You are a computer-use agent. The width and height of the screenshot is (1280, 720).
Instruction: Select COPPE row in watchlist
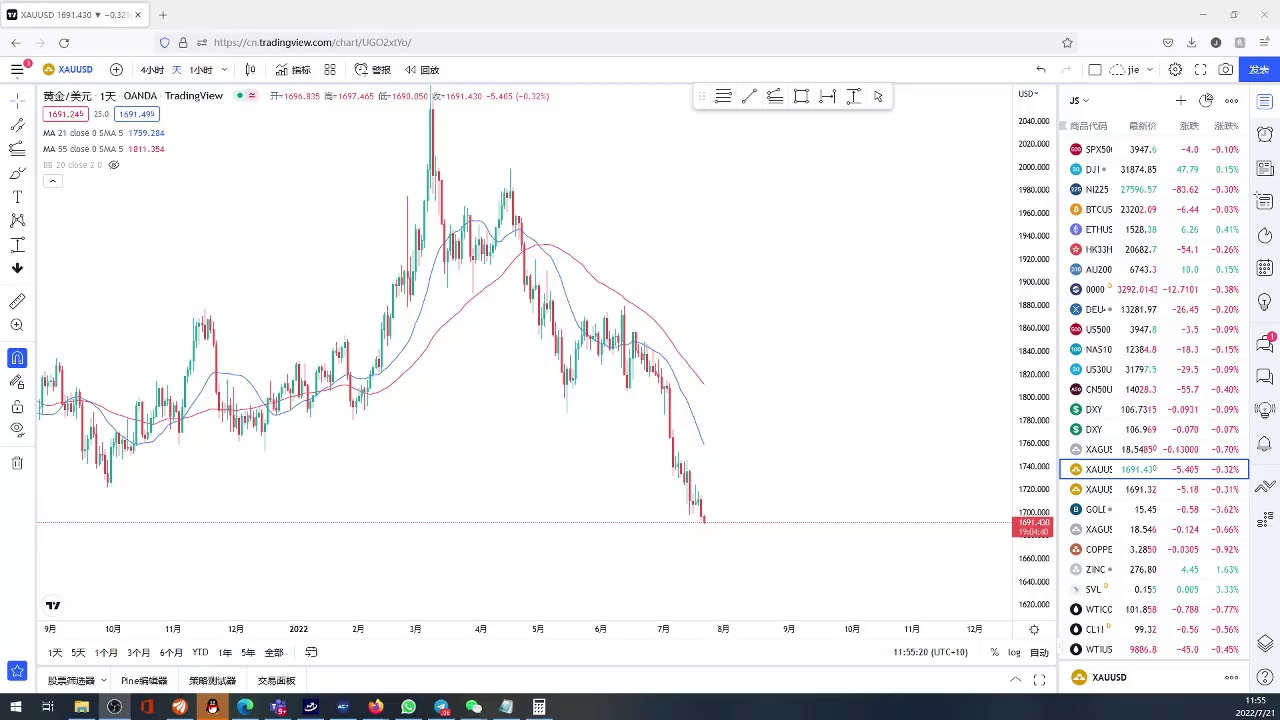pyautogui.click(x=1154, y=550)
